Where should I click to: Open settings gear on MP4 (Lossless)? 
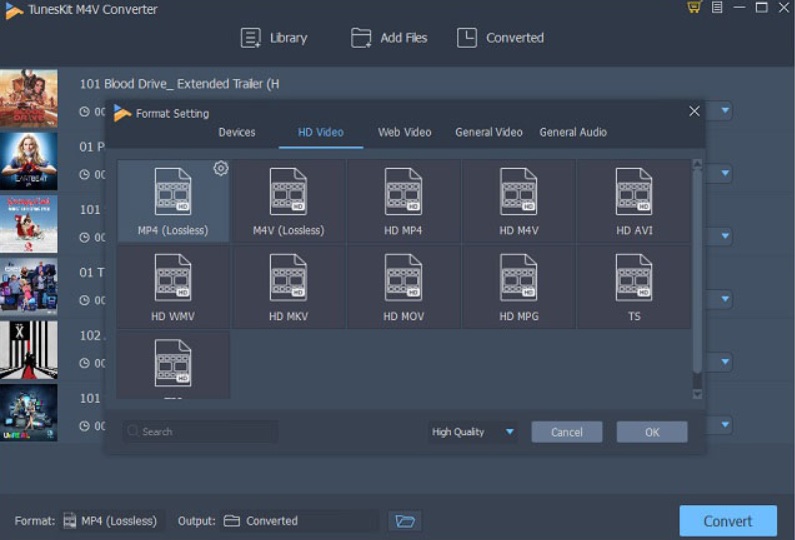coord(221,168)
